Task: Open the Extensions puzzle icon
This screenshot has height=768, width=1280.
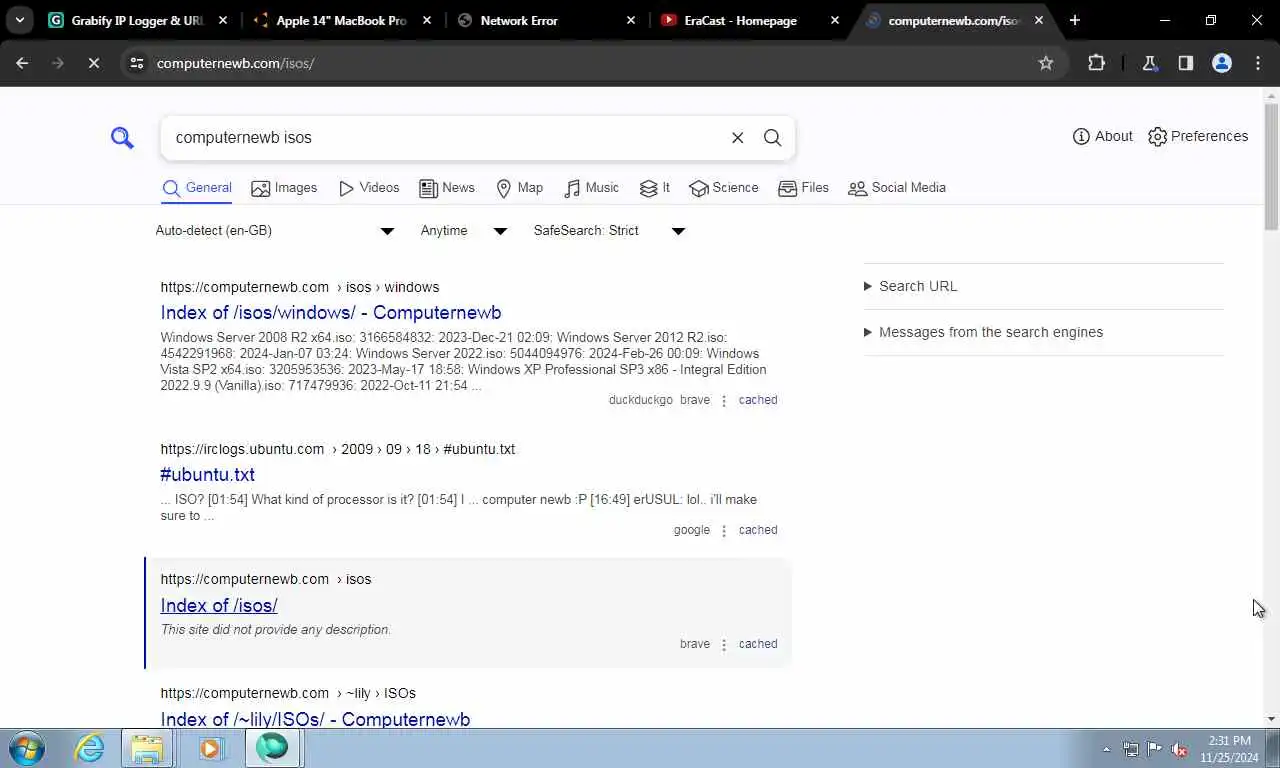Action: 1096,63
